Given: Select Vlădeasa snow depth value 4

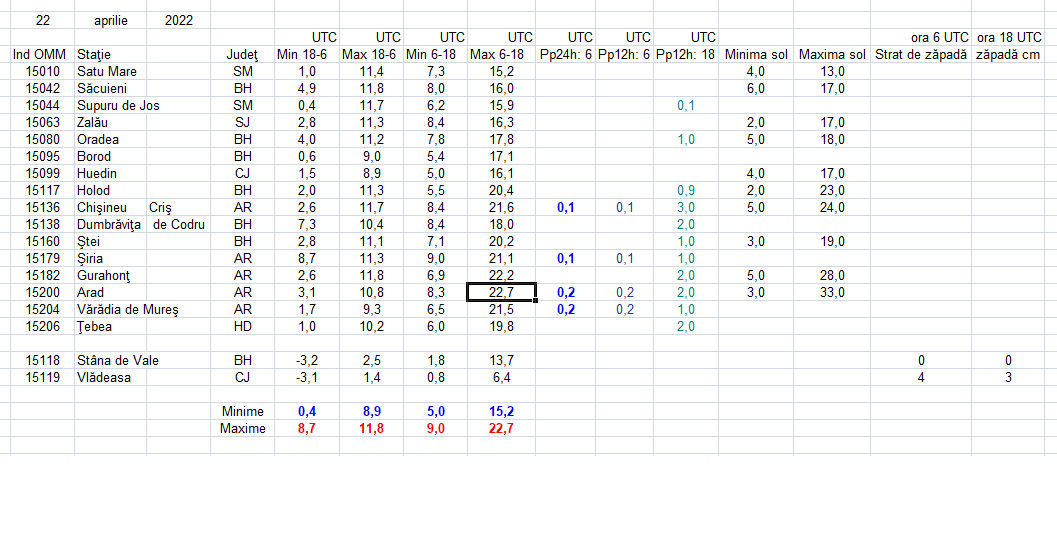Looking at the screenshot, I should coord(921,378).
